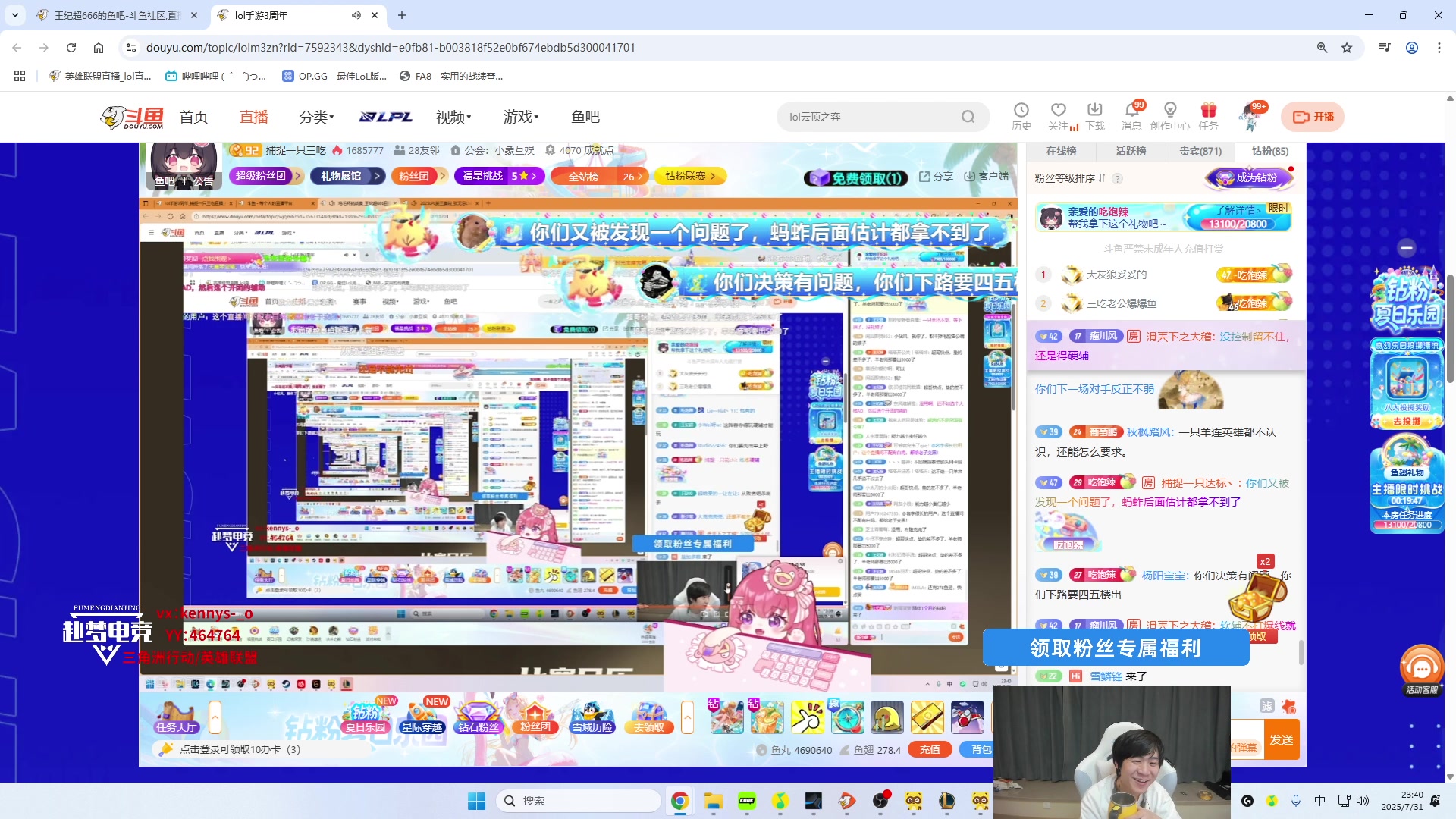This screenshot has width=1456, height=819.
Task: Open 雪域历险 penguin activity icon
Action: (x=592, y=717)
